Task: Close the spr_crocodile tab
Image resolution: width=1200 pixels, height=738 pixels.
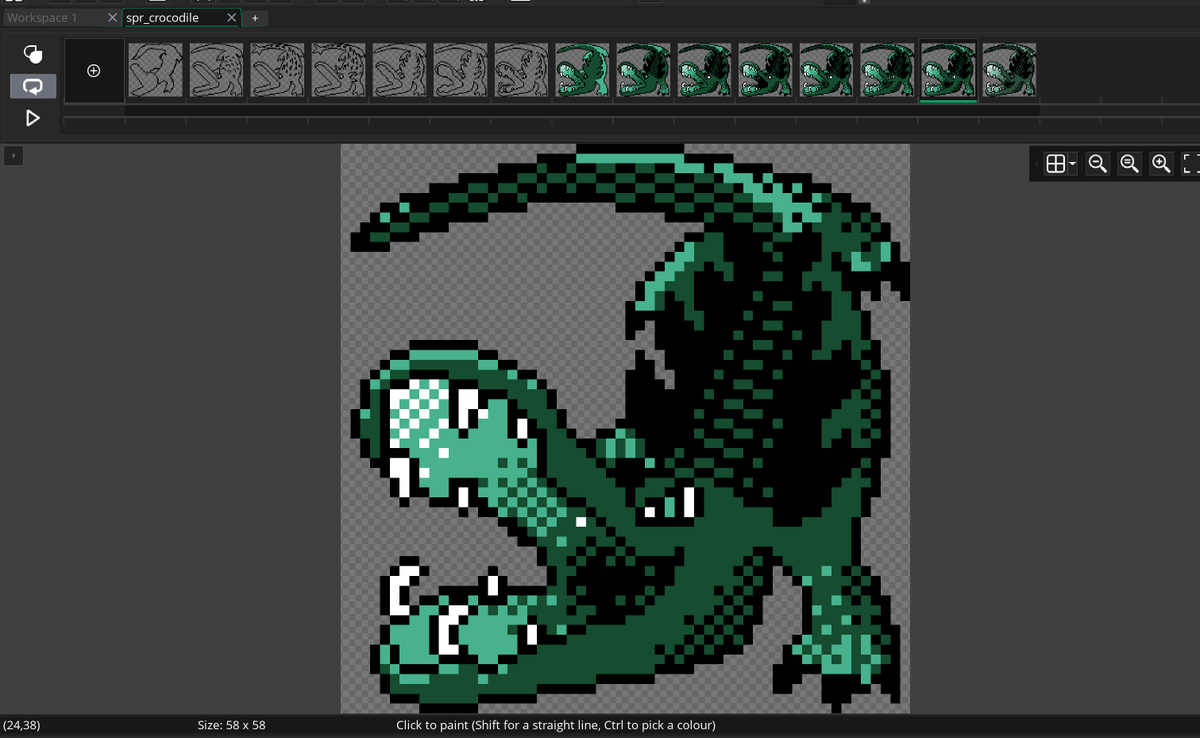Action: [x=232, y=18]
